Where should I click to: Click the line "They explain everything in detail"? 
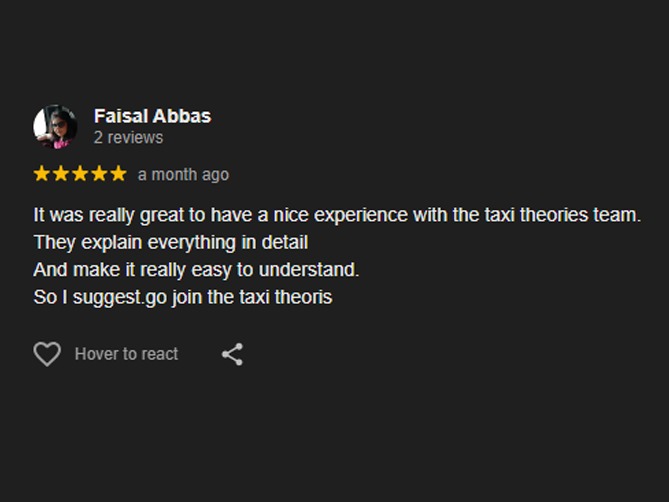click(170, 242)
